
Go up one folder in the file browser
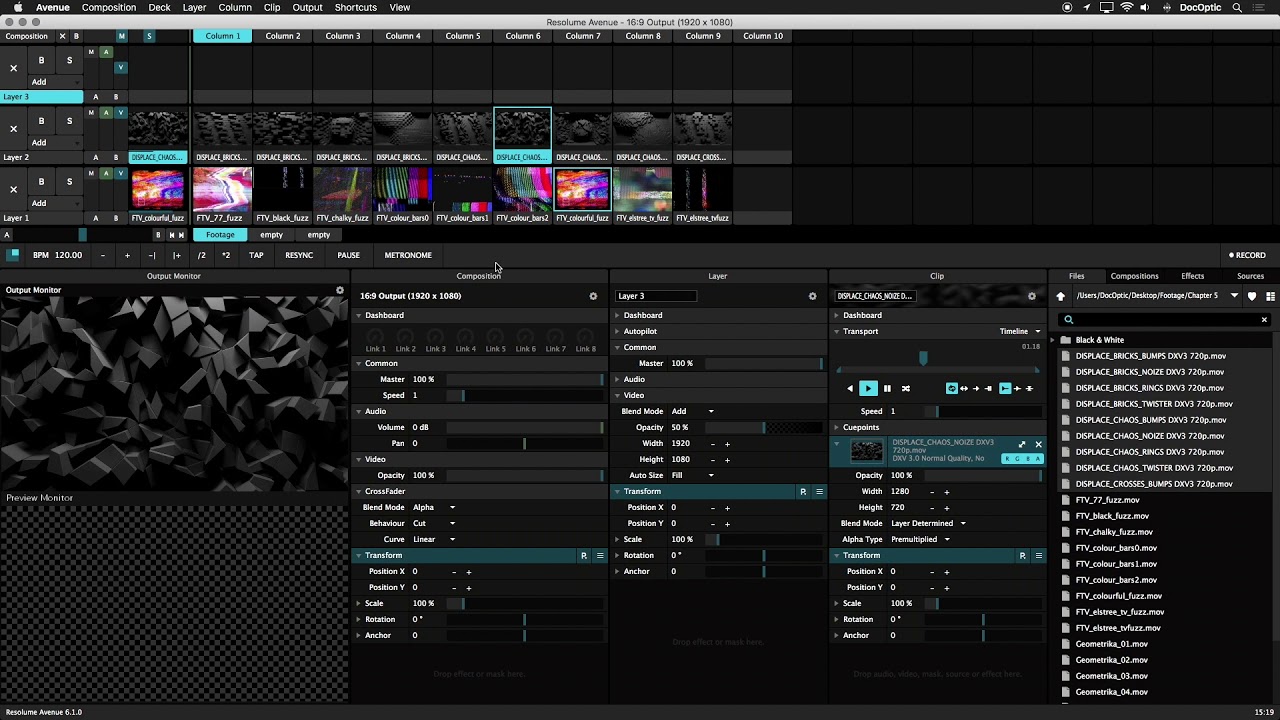[x=1061, y=296]
